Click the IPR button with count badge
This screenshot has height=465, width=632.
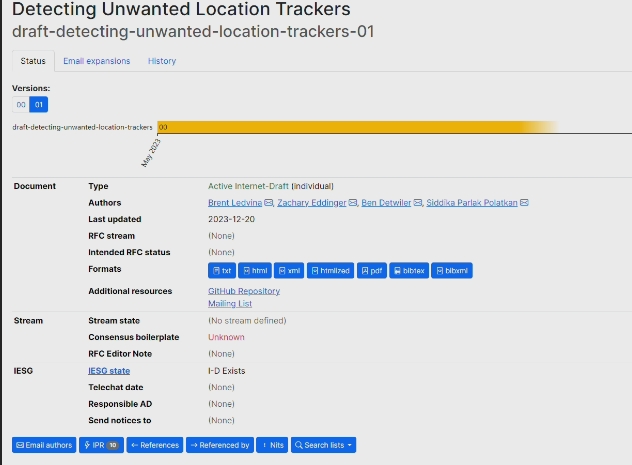(x=102, y=445)
